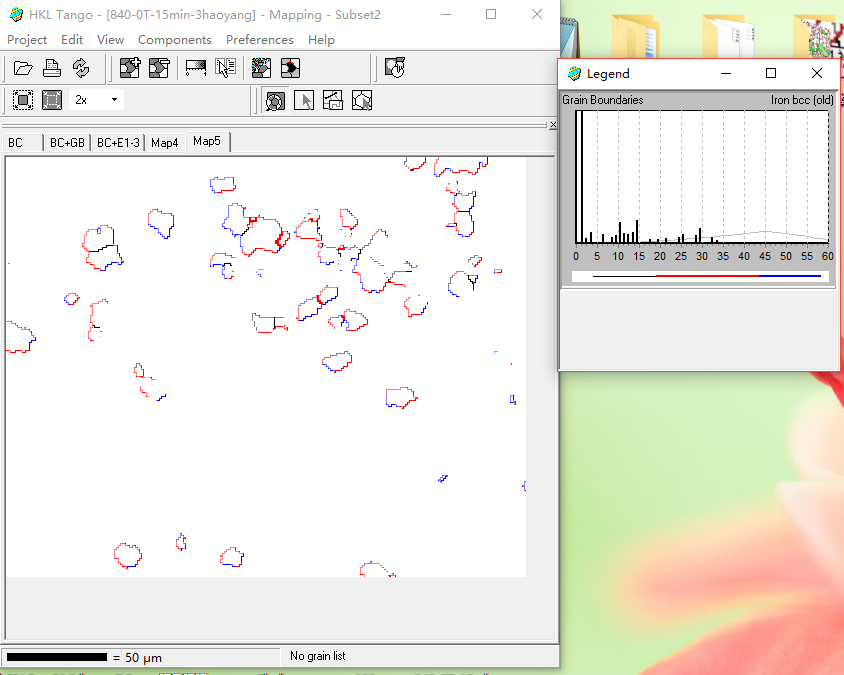Open the noise reduction map icon
The image size is (844, 675).
(x=261, y=68)
